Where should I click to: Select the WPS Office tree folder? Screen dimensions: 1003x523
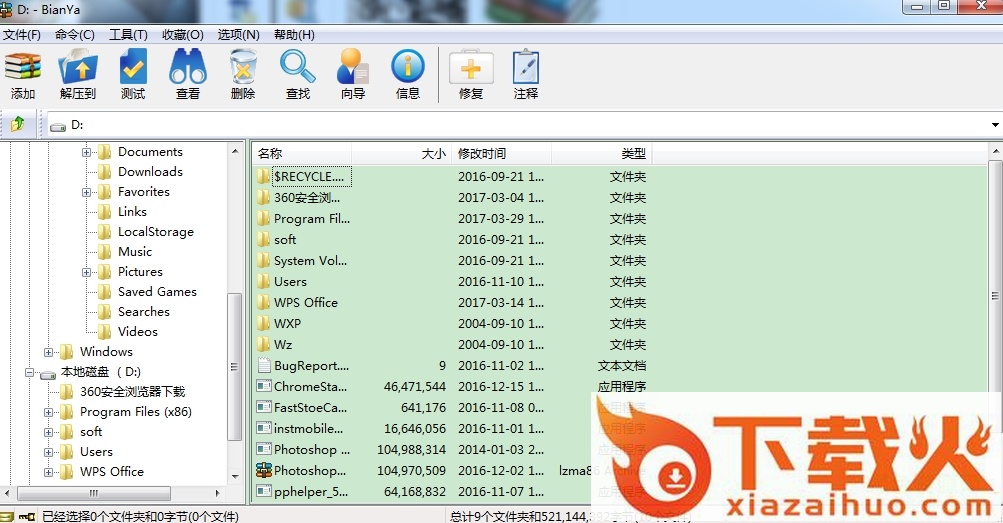[x=112, y=472]
